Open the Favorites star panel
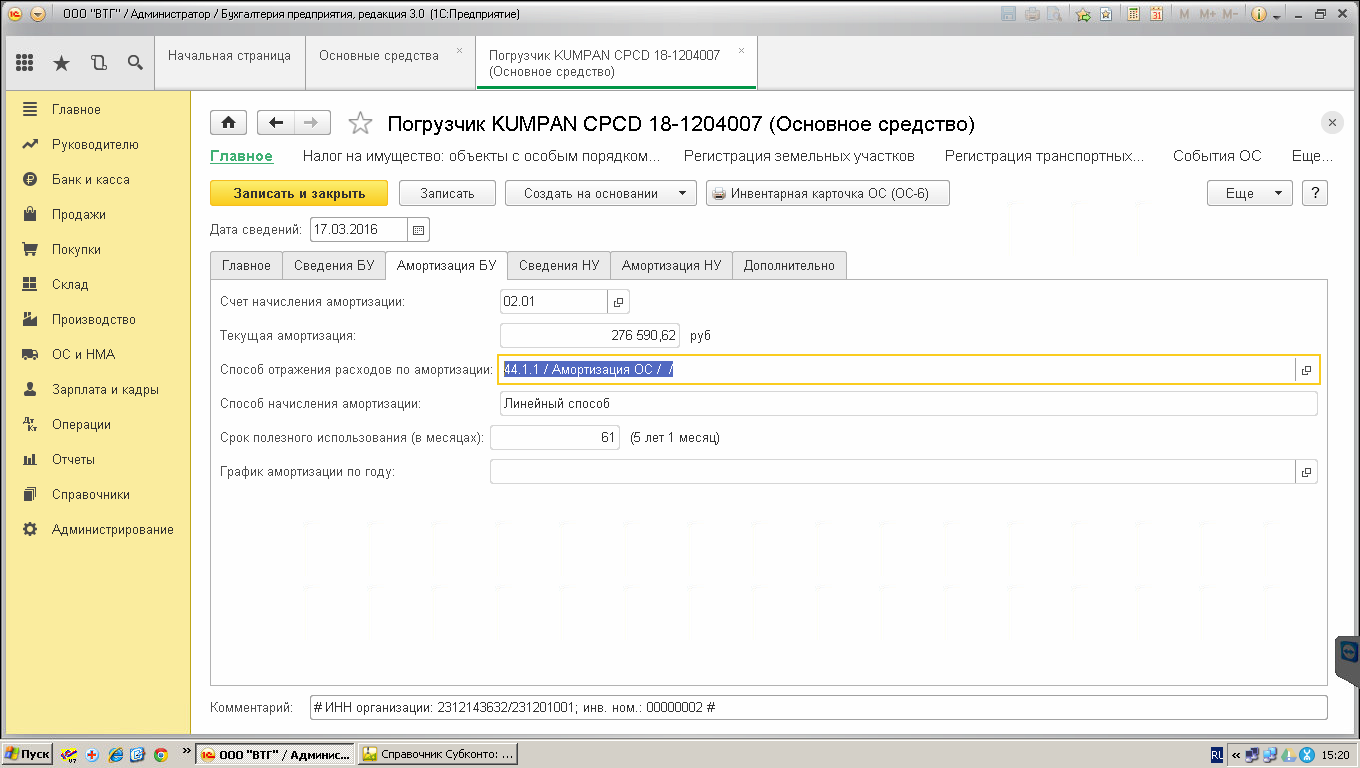Viewport: 1360px width, 768px height. click(x=61, y=63)
